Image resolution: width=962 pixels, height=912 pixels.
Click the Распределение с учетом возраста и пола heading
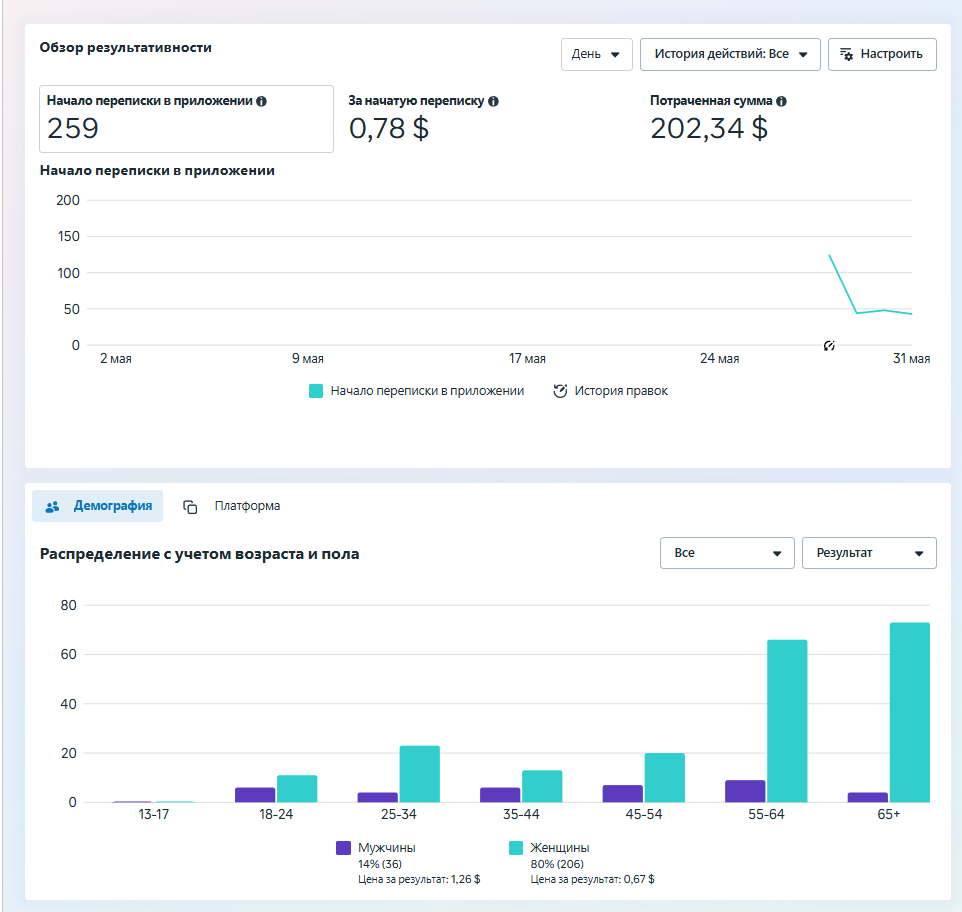tap(199, 554)
